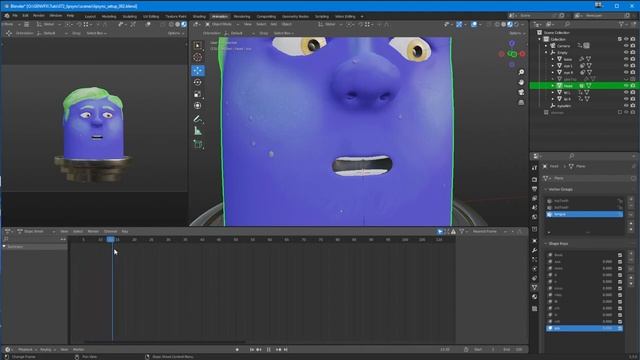The image size is (640, 360).
Task: Hide the highlighted Head object with its eye icon
Action: (x=626, y=86)
